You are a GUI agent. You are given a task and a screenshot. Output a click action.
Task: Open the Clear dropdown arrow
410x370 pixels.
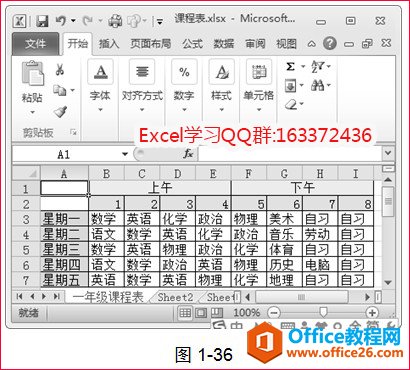coord(302,105)
